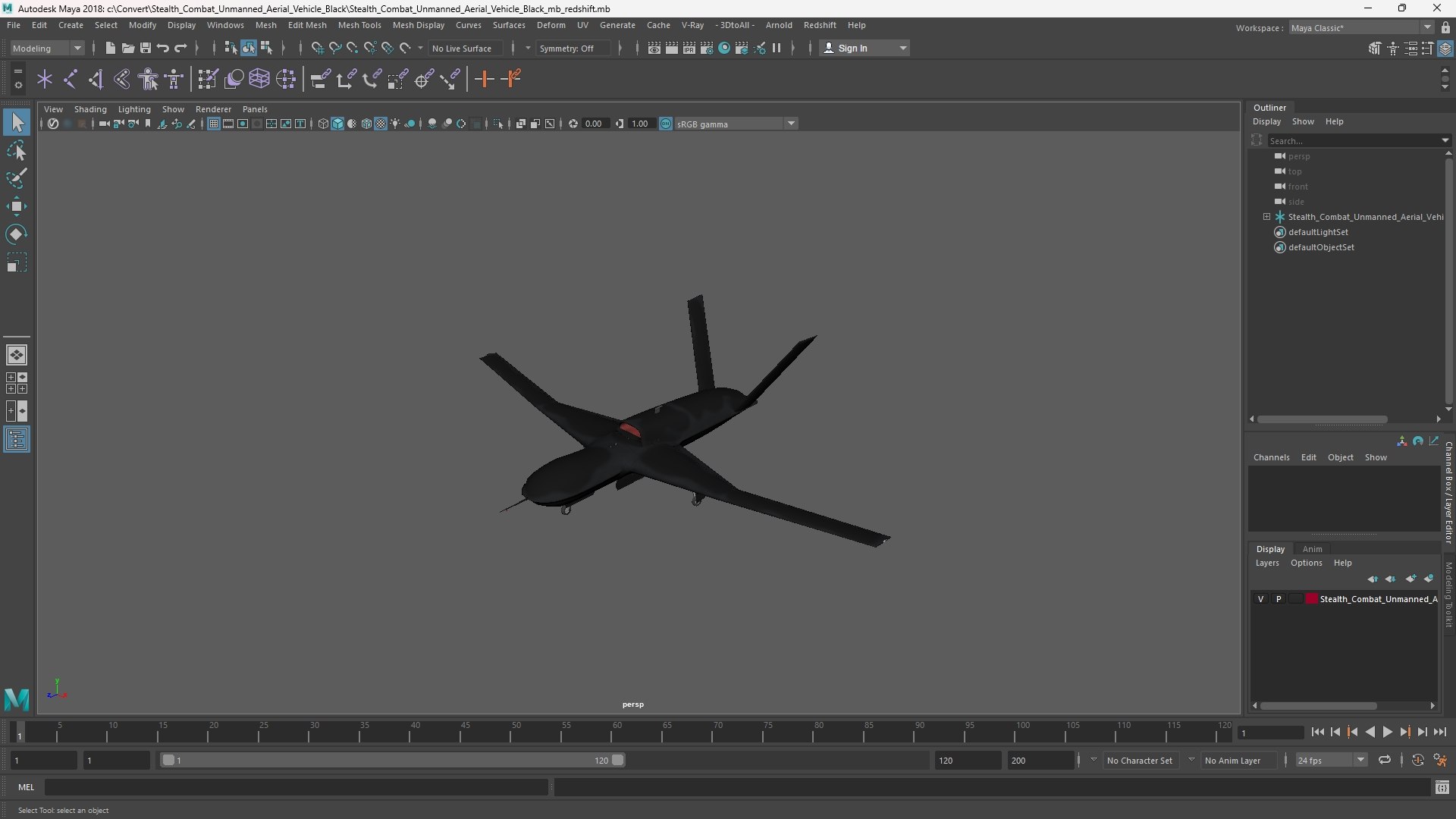Open the Workspace Maya Classic dropdown
Viewport: 1456px width, 819px height.
click(1360, 27)
